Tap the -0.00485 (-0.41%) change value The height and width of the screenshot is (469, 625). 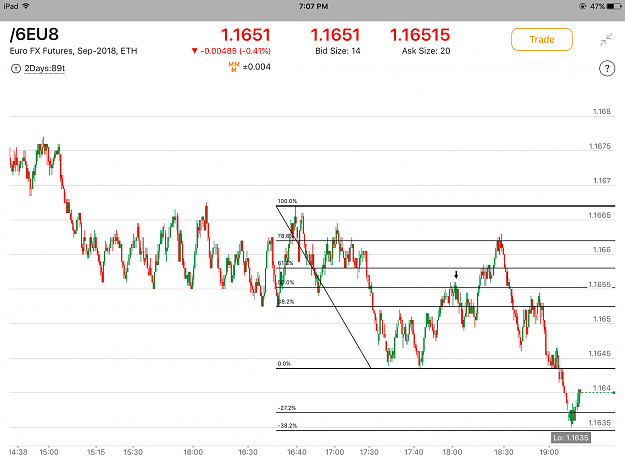coord(235,51)
